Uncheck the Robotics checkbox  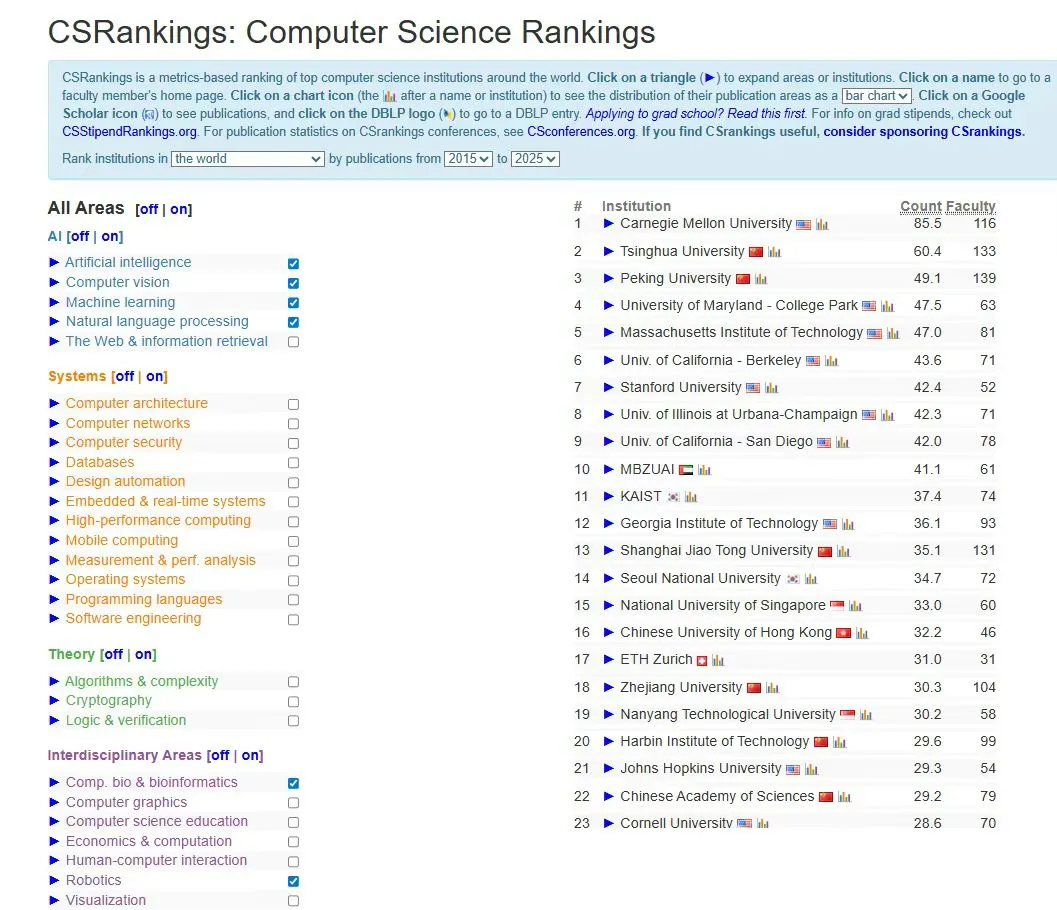click(x=293, y=881)
